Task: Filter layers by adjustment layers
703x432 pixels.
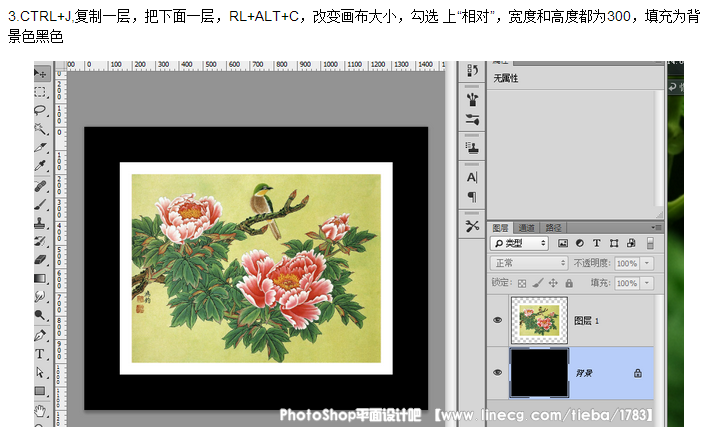Action: click(580, 243)
